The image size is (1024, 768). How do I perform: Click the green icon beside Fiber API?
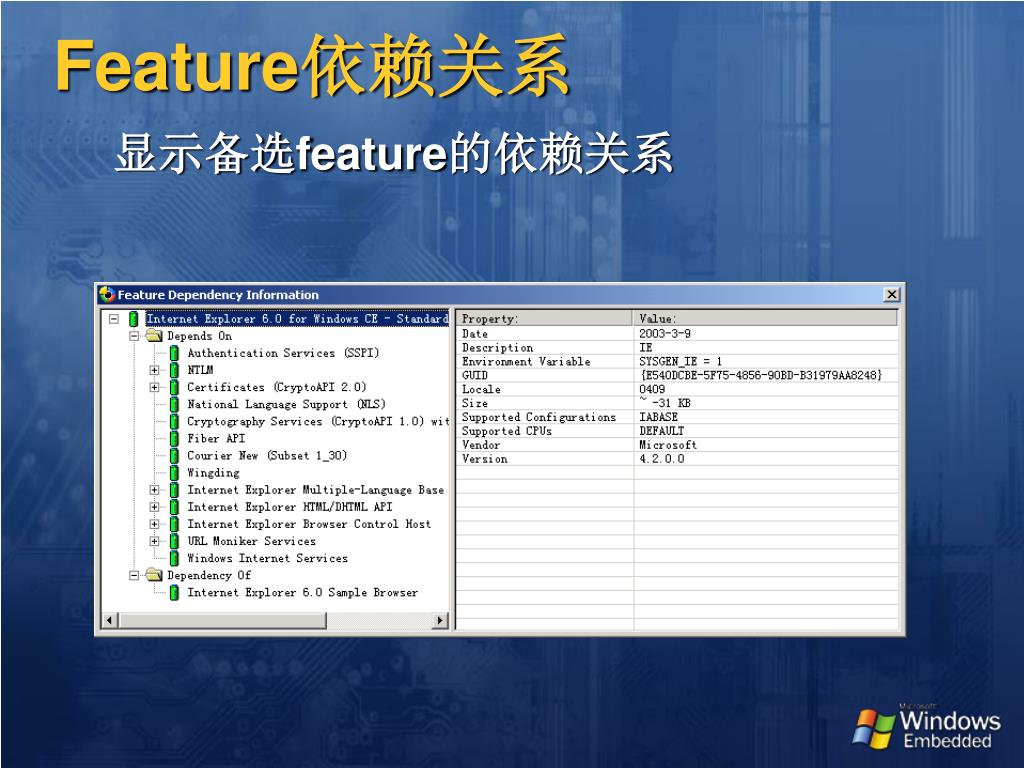tap(174, 438)
